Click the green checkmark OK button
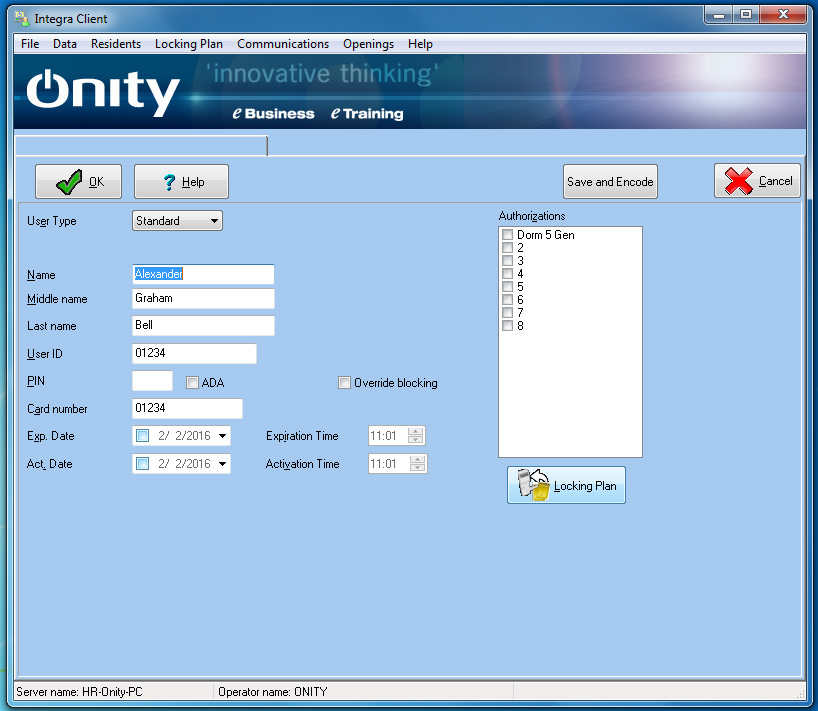Image resolution: width=818 pixels, height=711 pixels. (78, 182)
